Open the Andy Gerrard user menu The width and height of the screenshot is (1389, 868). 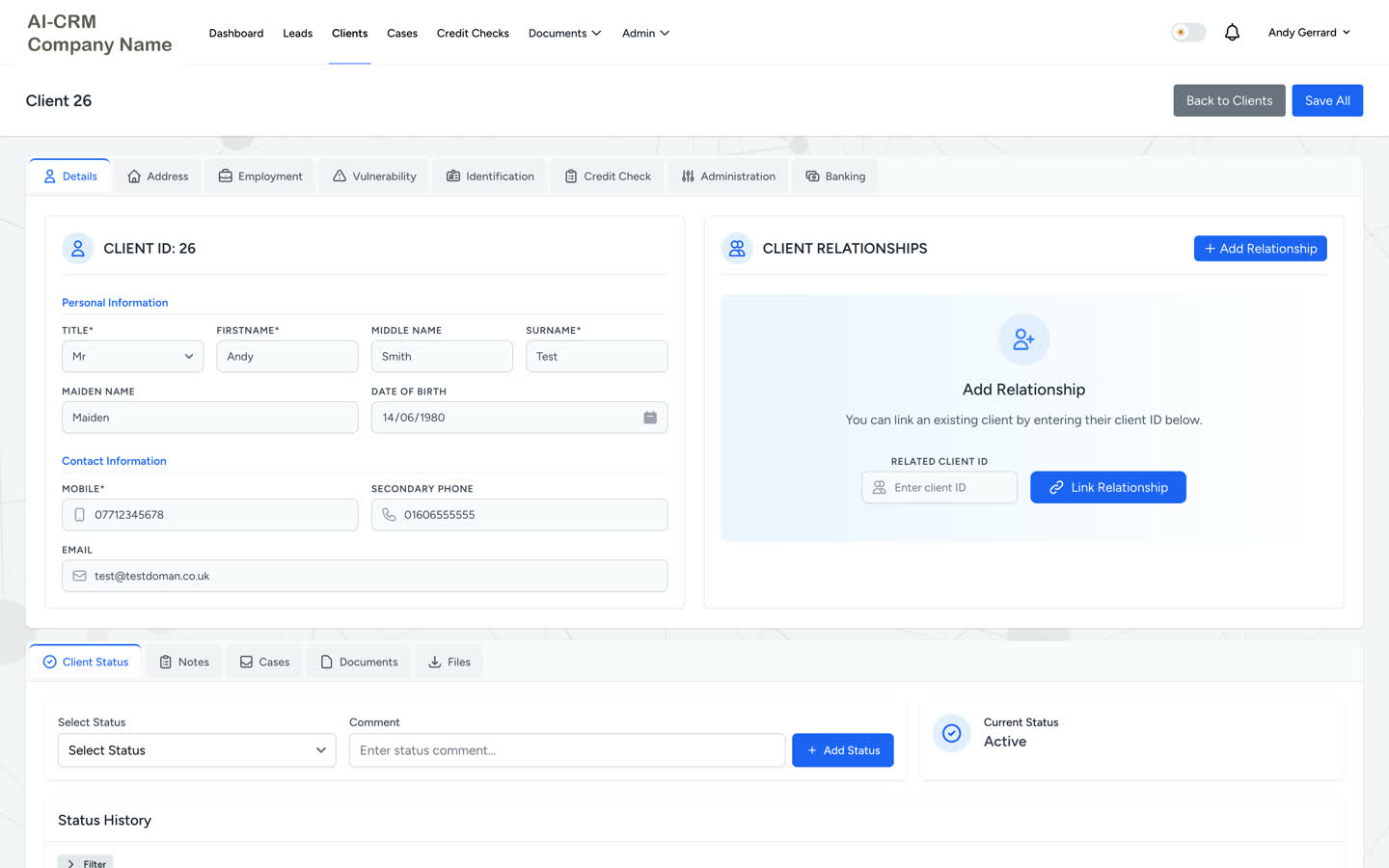pos(1309,33)
